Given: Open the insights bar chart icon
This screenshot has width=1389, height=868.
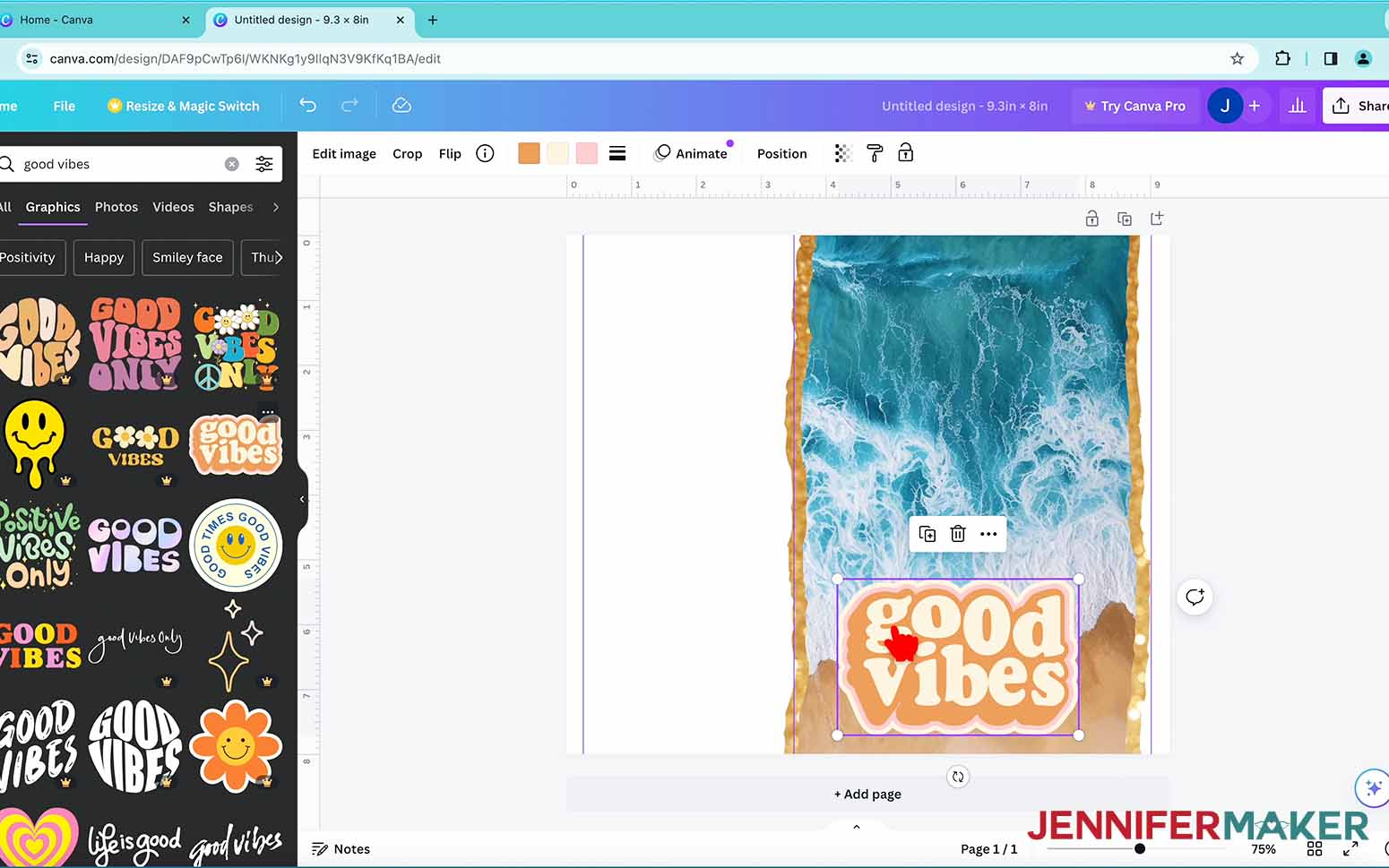Looking at the screenshot, I should point(1297,106).
